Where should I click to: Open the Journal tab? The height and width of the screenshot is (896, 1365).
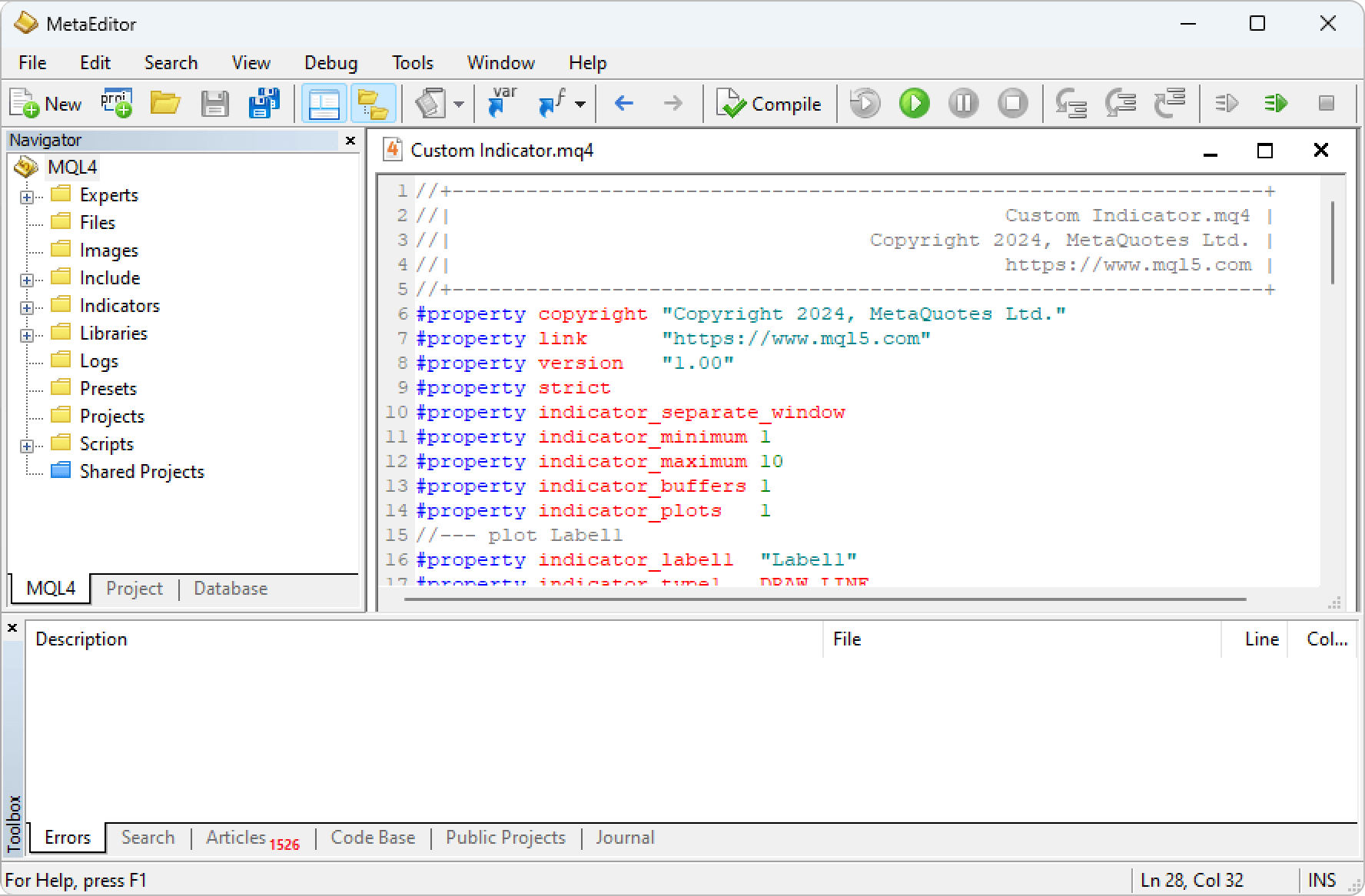[x=625, y=838]
